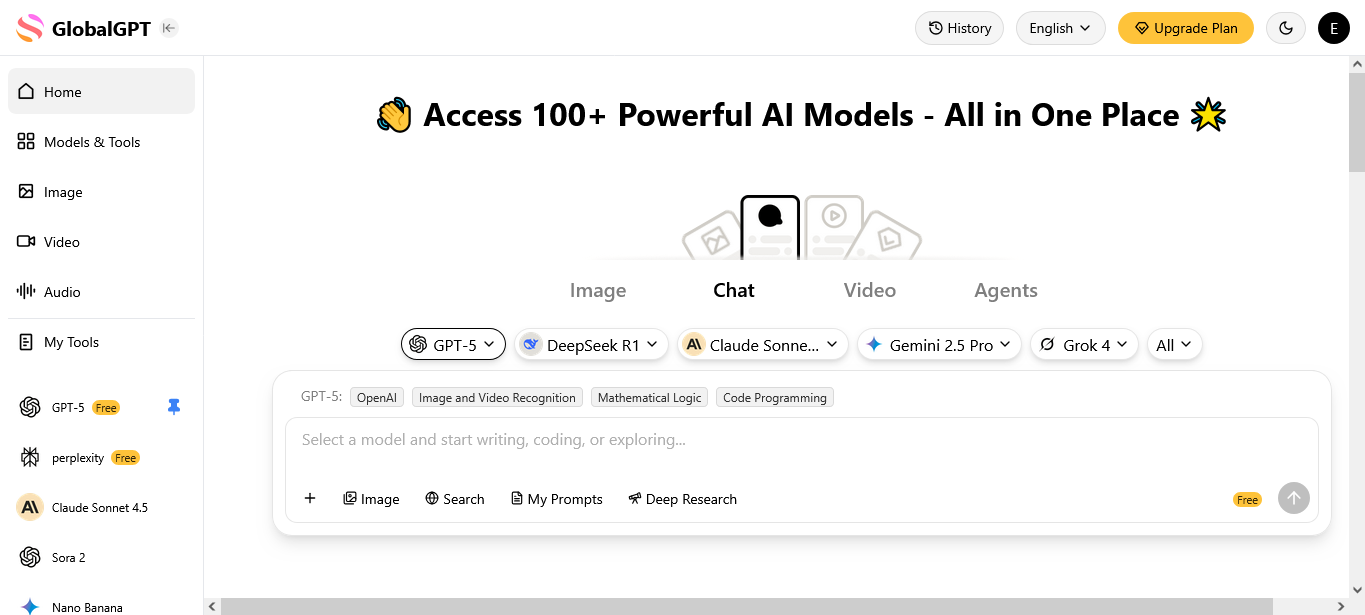Click the send arrow button

[1293, 498]
